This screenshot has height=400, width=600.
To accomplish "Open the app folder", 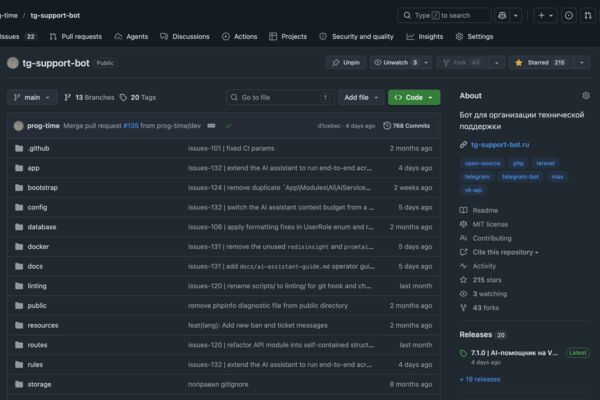I will (x=33, y=168).
